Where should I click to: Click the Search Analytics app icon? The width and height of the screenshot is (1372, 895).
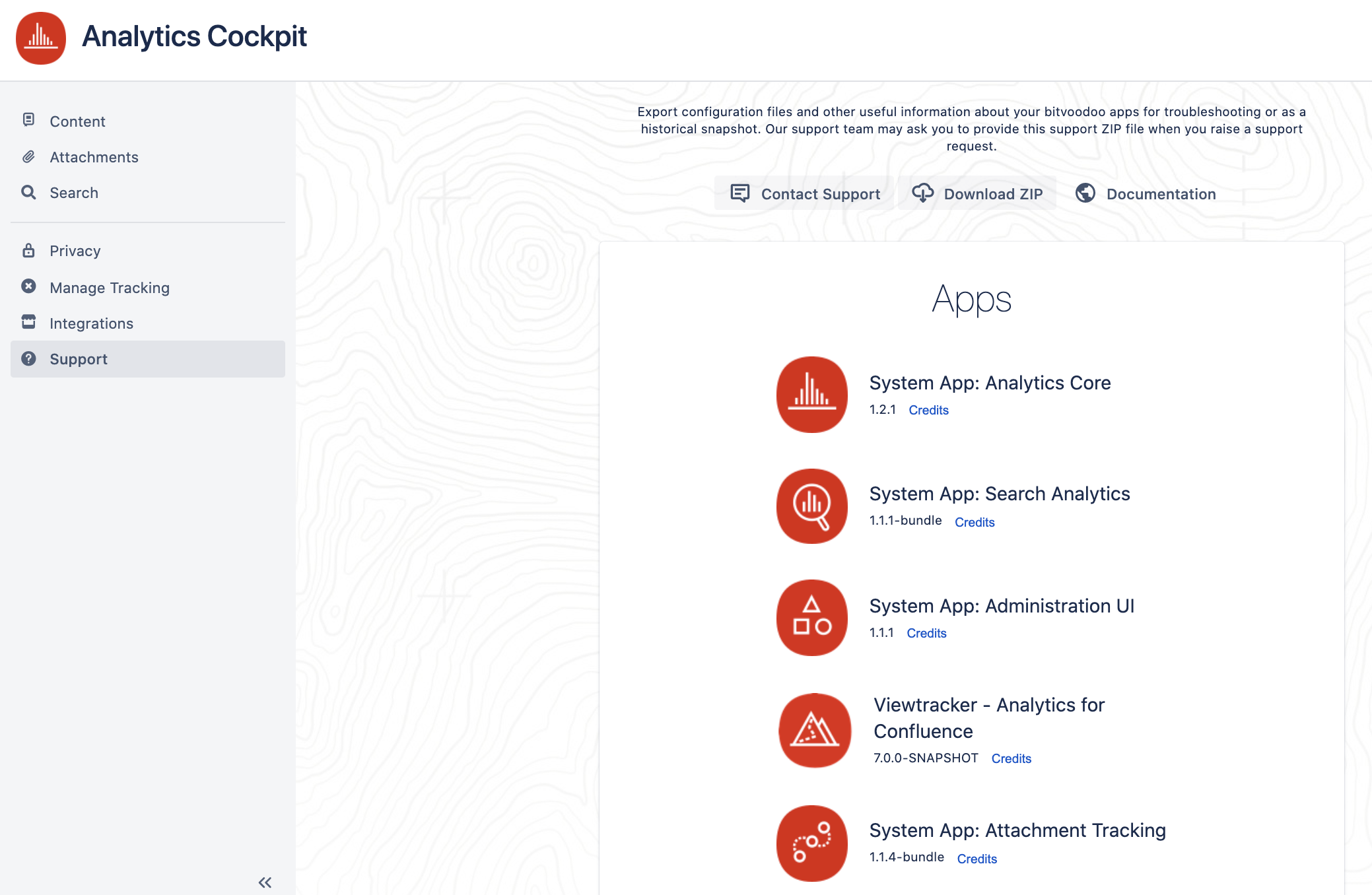click(811, 506)
